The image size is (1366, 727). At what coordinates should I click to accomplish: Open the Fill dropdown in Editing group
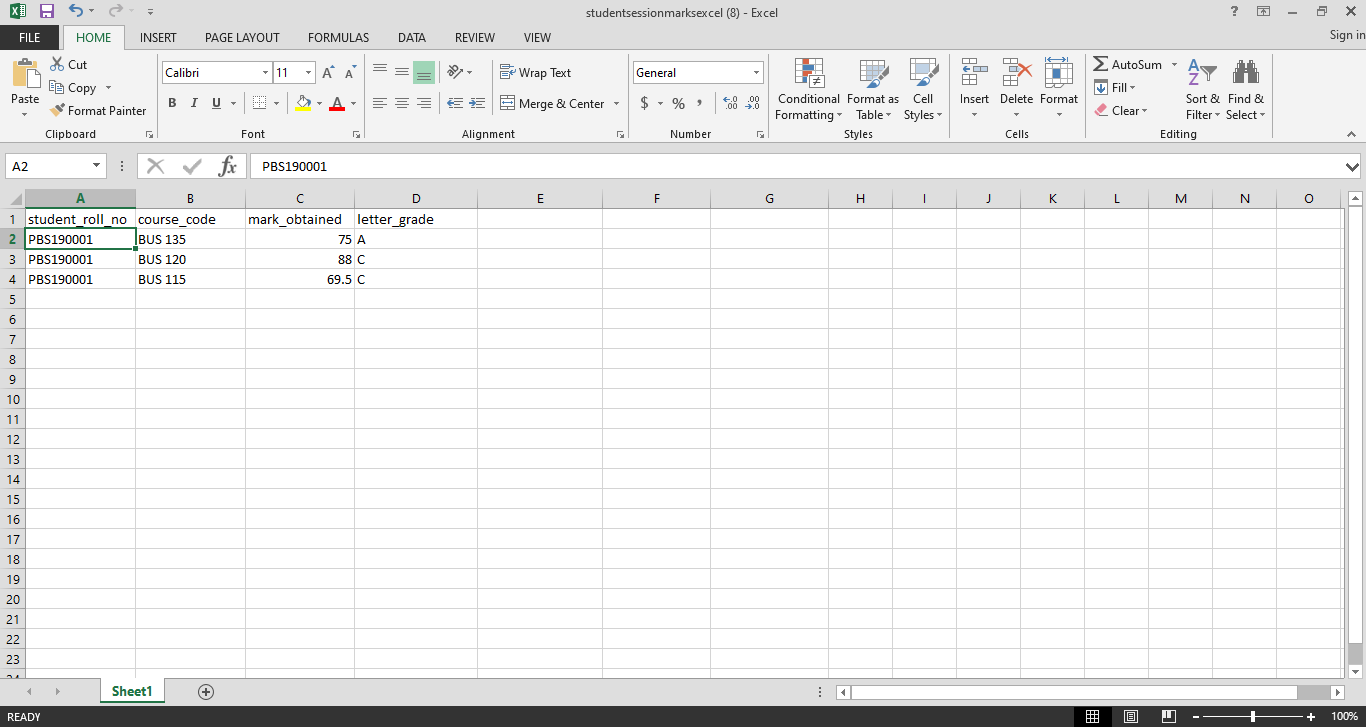[x=1116, y=87]
